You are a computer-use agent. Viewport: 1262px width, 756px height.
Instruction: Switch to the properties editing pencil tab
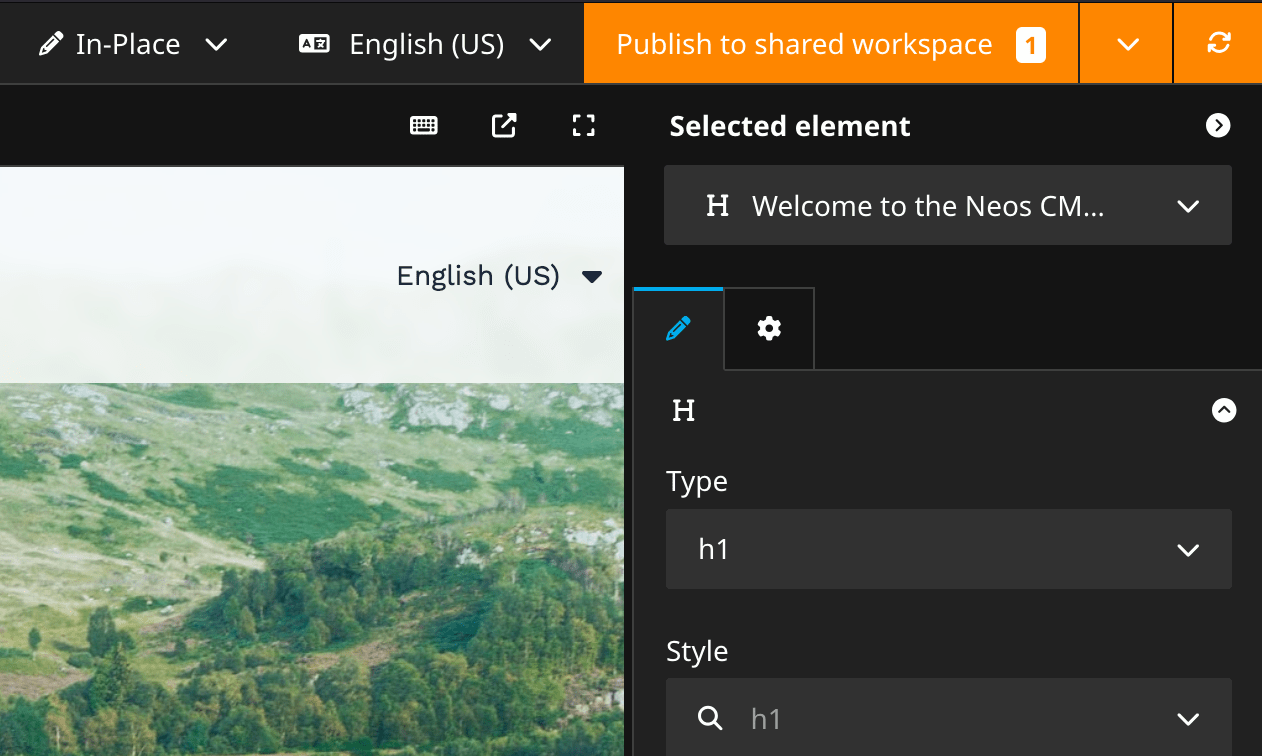click(678, 328)
